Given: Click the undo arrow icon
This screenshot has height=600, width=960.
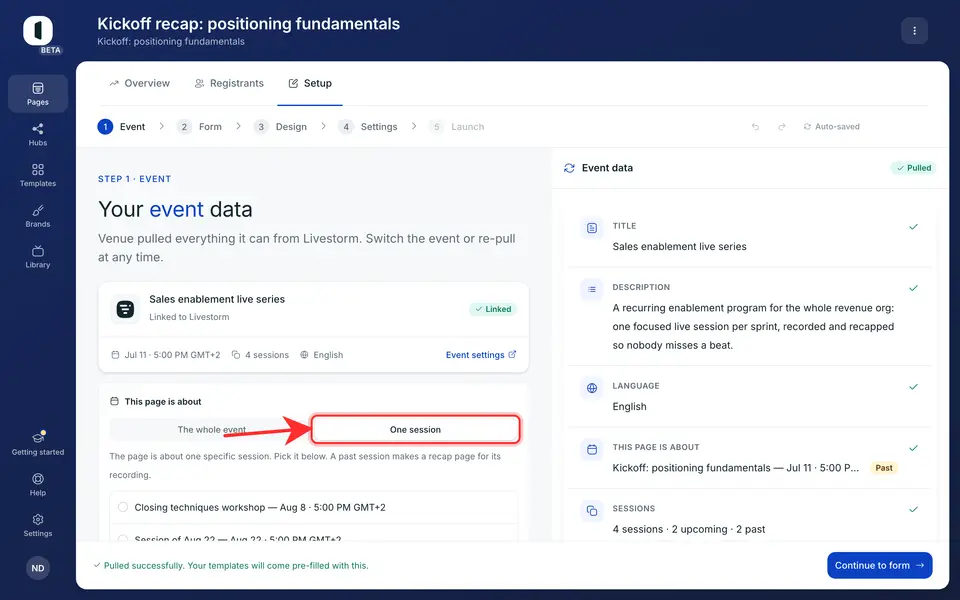Looking at the screenshot, I should pos(756,127).
